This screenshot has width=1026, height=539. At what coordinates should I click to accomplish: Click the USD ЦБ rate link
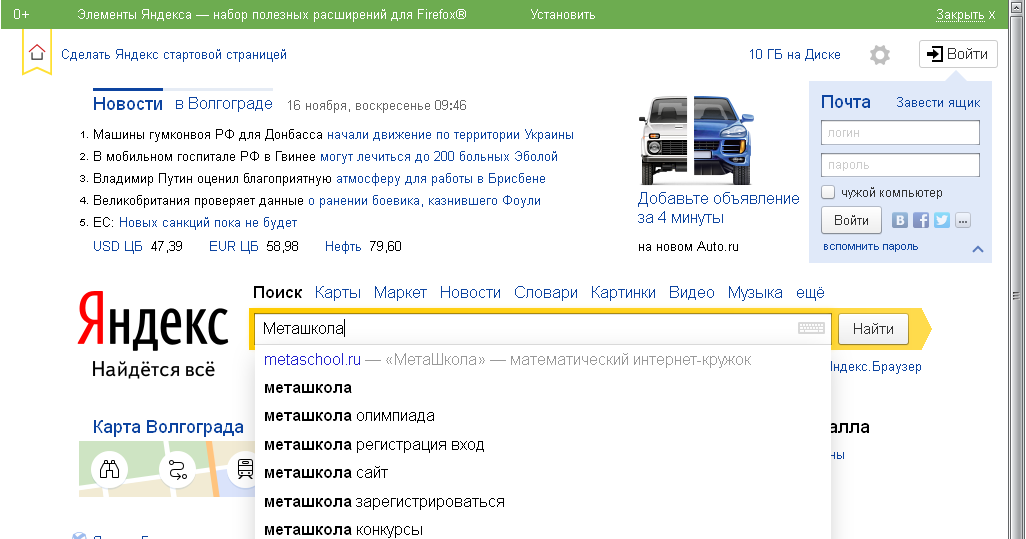click(x=118, y=247)
